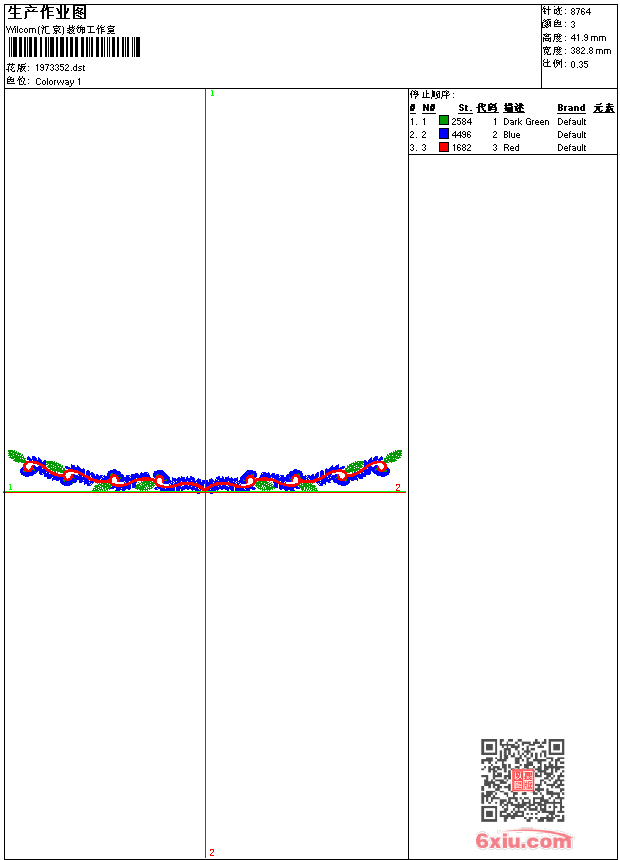Click the QR code image
This screenshot has width=620, height=860.
point(523,780)
